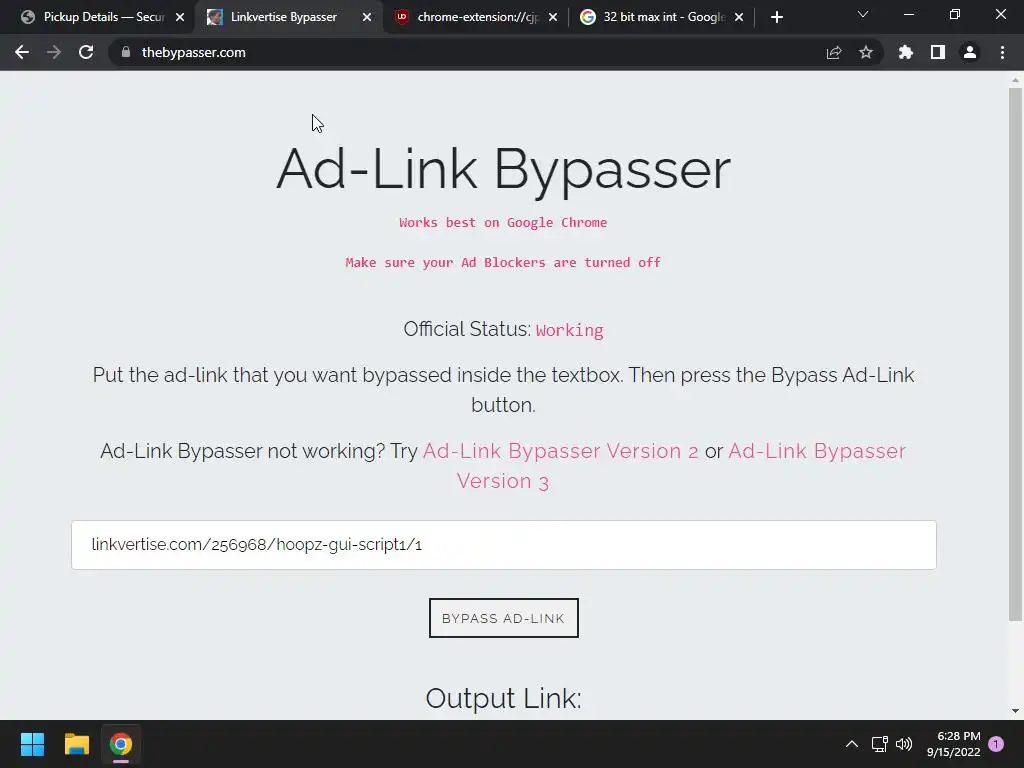
Task: Open Ad-Link Bypasser Version 3 link
Action: coord(681,466)
